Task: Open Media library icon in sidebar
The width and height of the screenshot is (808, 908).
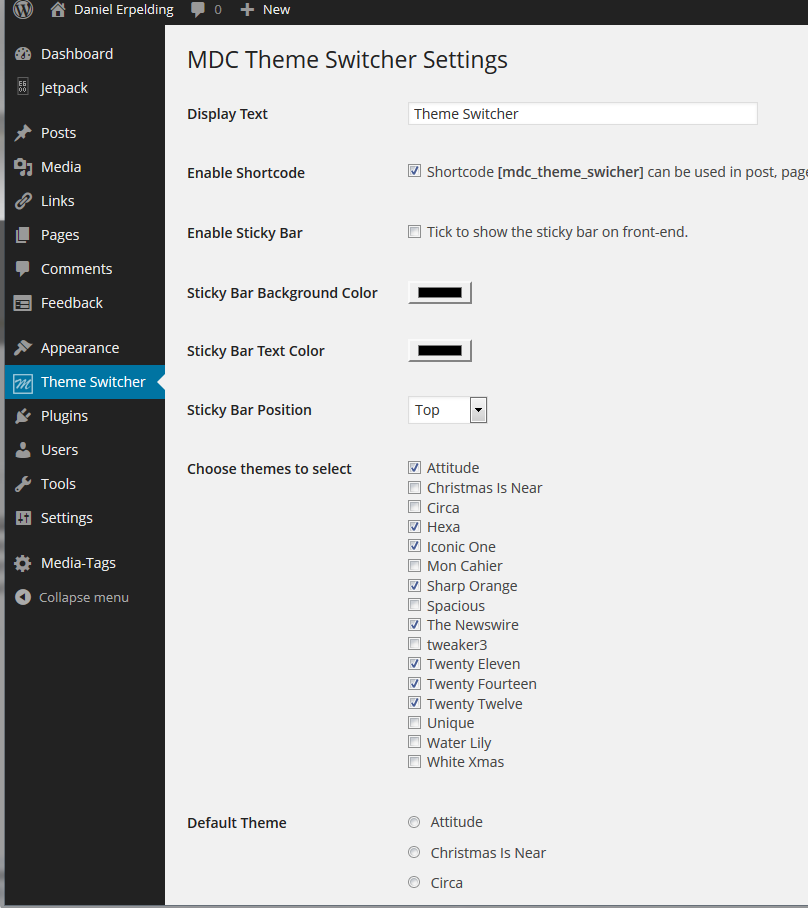Action: tap(23, 167)
